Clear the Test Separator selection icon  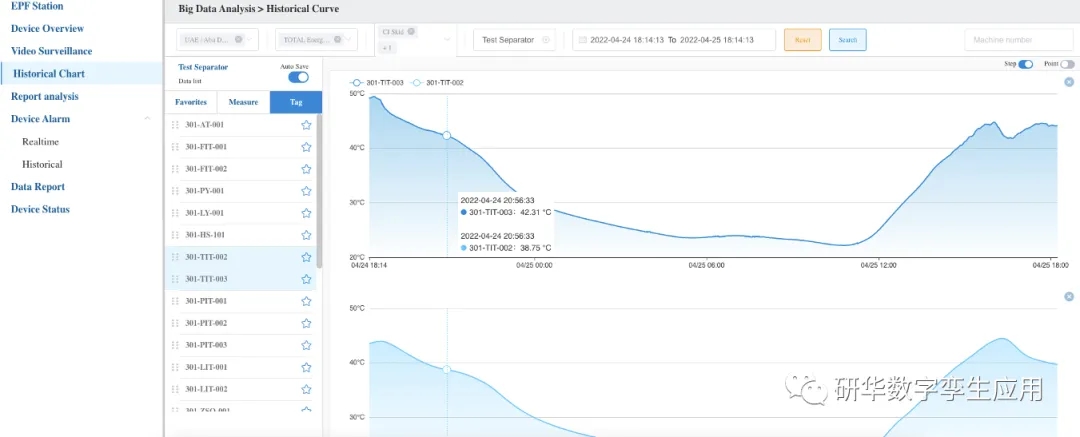click(x=546, y=40)
